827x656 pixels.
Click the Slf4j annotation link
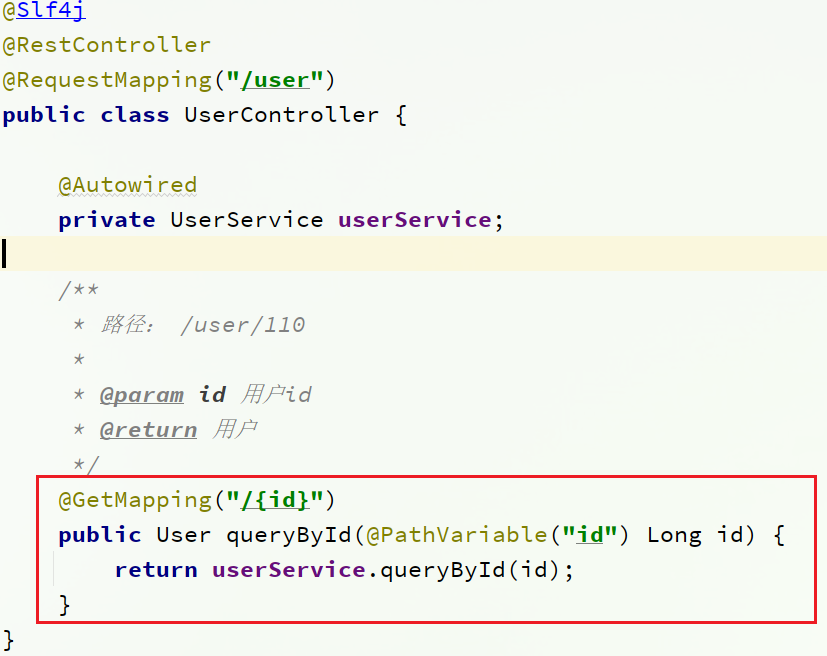click(x=51, y=9)
